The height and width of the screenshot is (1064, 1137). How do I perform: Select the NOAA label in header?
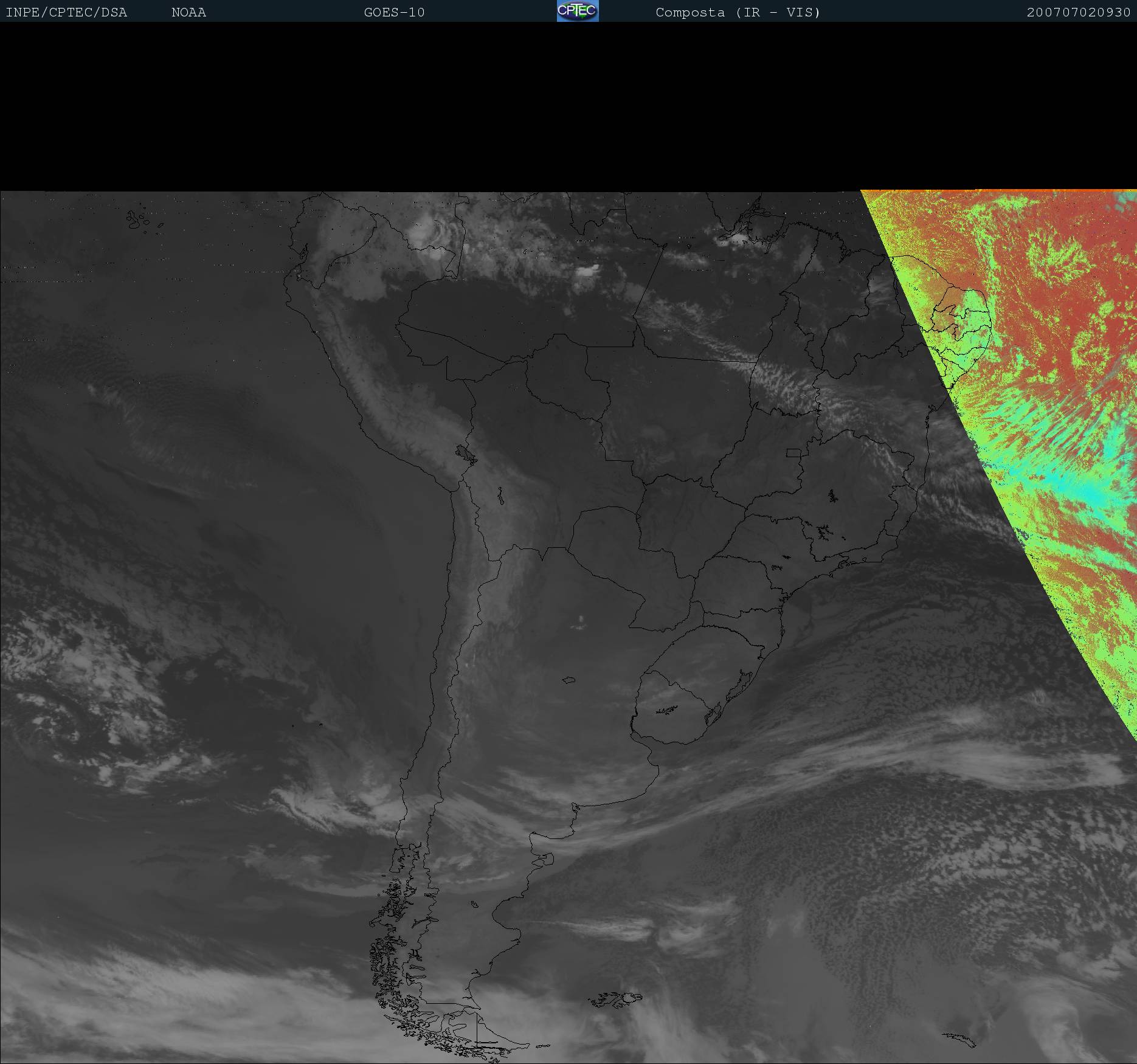tap(188, 13)
